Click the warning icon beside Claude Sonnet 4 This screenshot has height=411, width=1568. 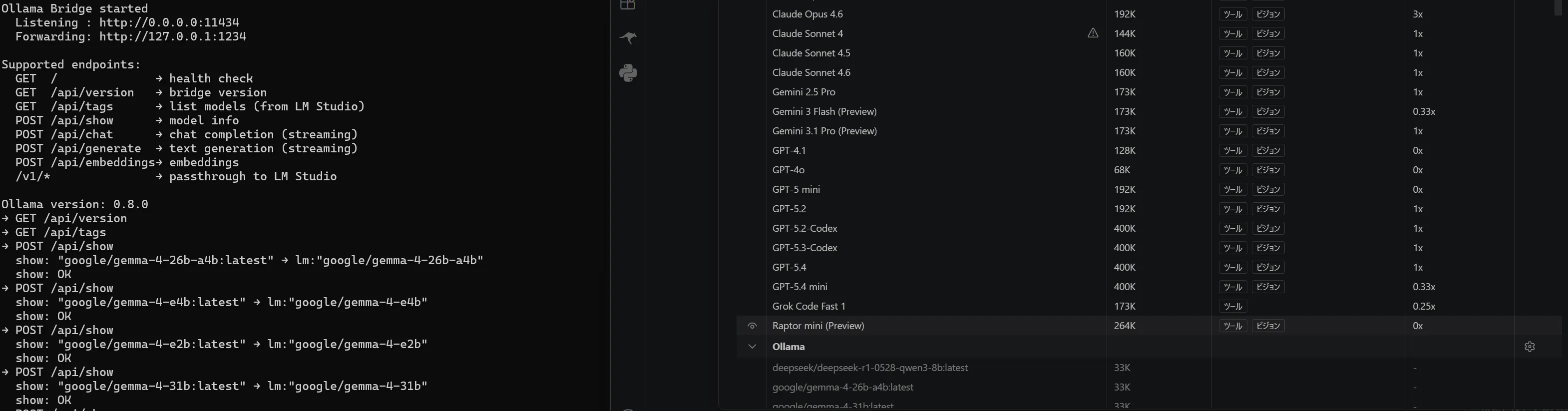point(1093,33)
